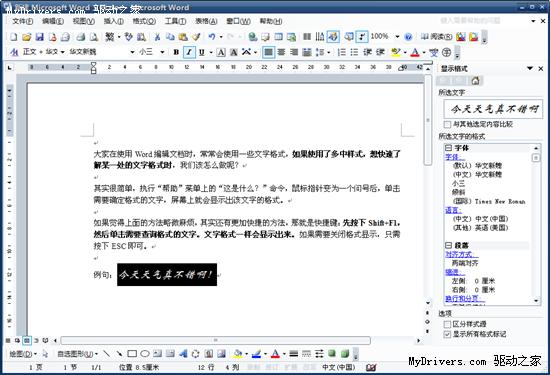550x375 pixels.
Task: Open the 显示格式 task pane dropdown arrow
Action: pyautogui.click(x=530, y=68)
